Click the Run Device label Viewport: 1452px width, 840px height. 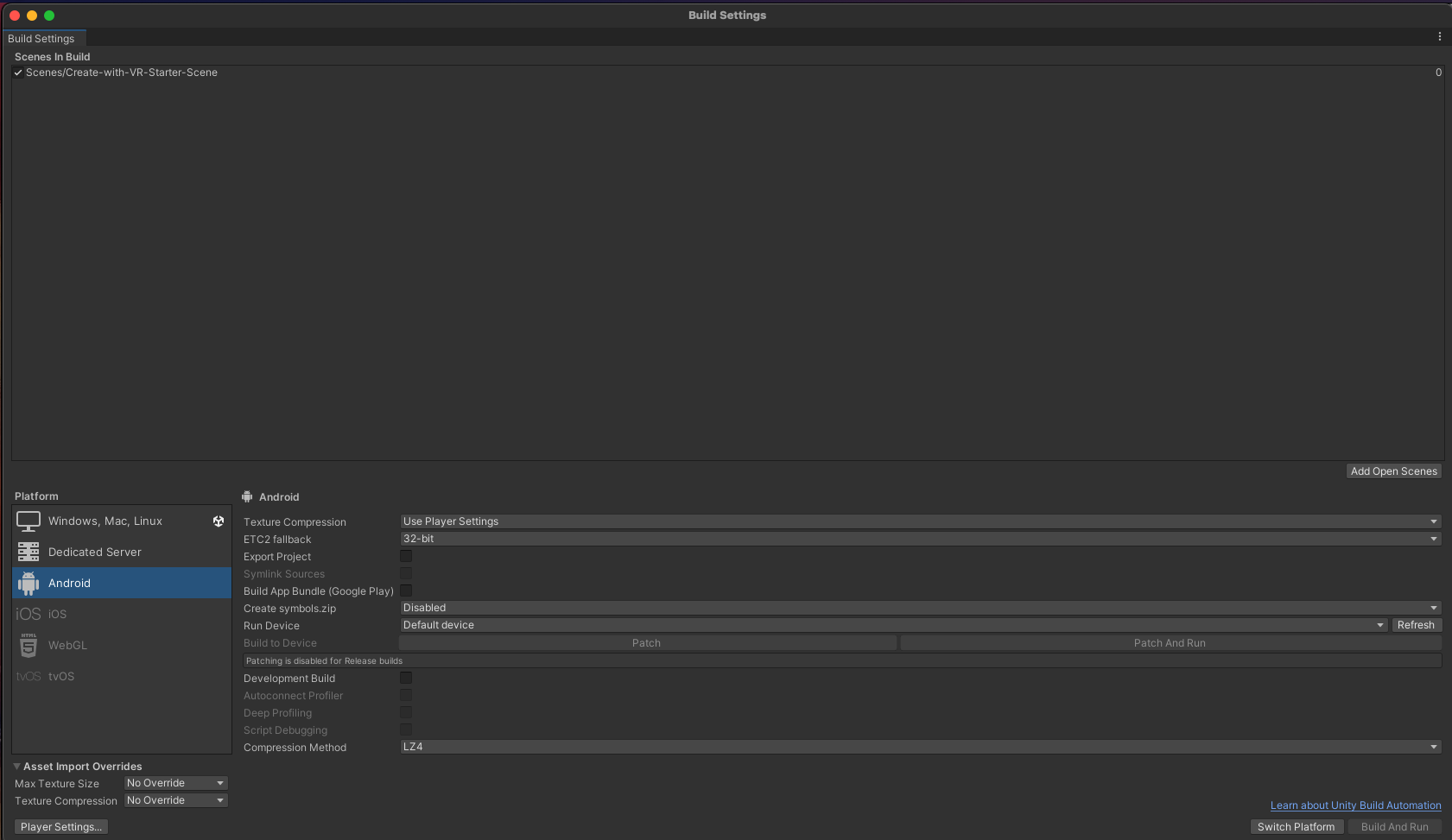pos(272,626)
